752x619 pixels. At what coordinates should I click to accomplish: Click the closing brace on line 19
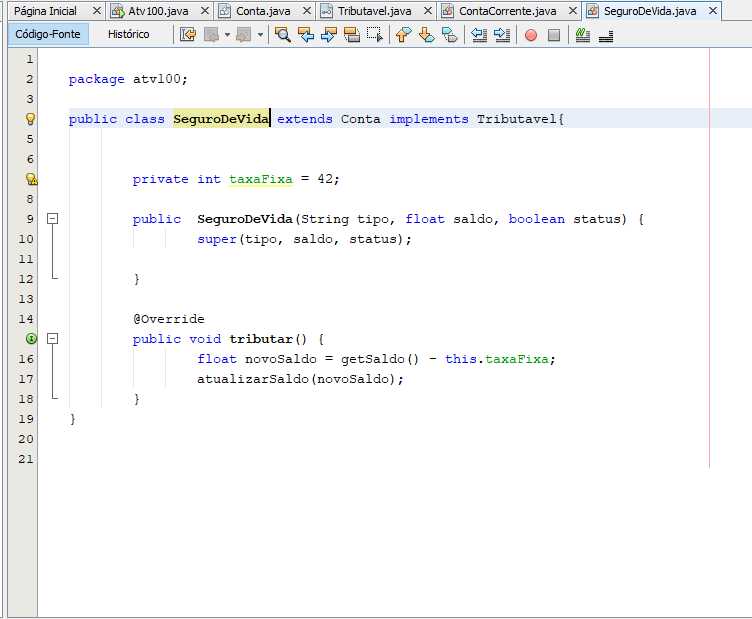pos(72,419)
